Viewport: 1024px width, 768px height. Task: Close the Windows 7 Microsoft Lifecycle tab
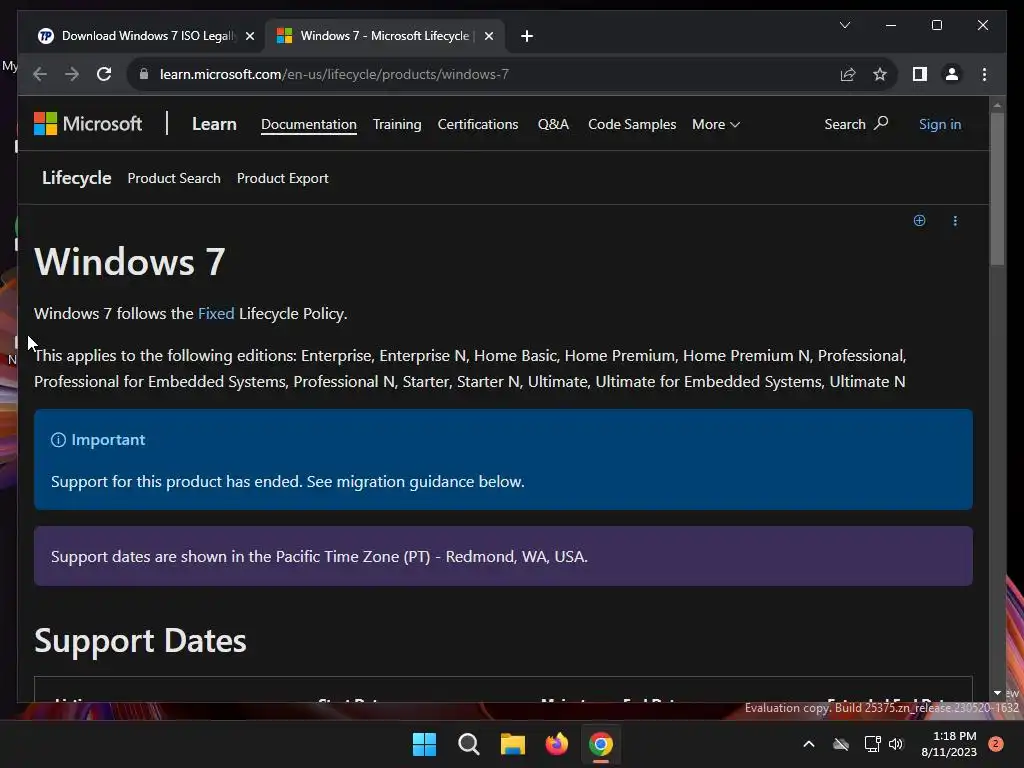[488, 37]
